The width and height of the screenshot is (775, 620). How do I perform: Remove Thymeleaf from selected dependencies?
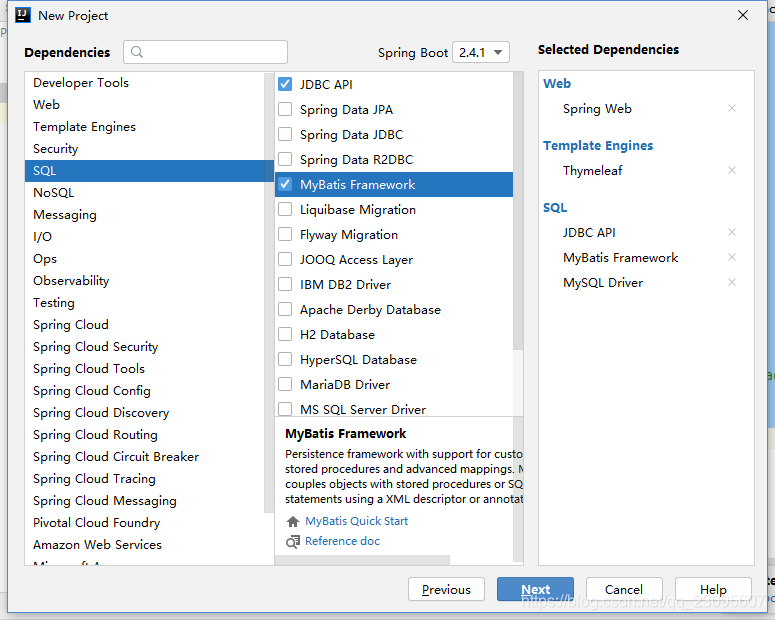[x=732, y=170]
